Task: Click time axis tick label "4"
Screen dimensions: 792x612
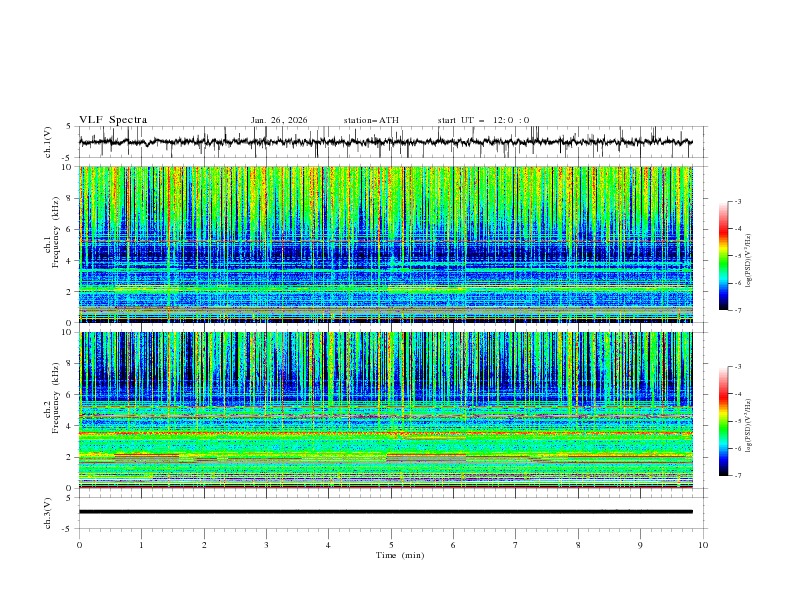Action: point(328,545)
